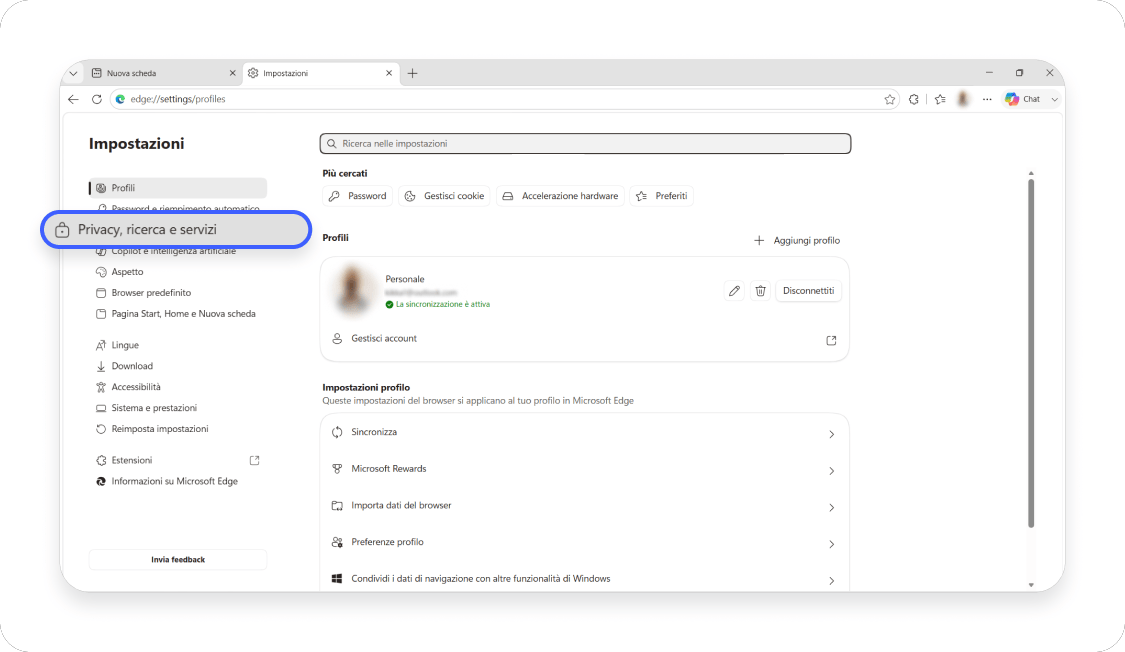Open the Settings and more ellipsis menu
This screenshot has width=1125, height=652.
tap(987, 99)
